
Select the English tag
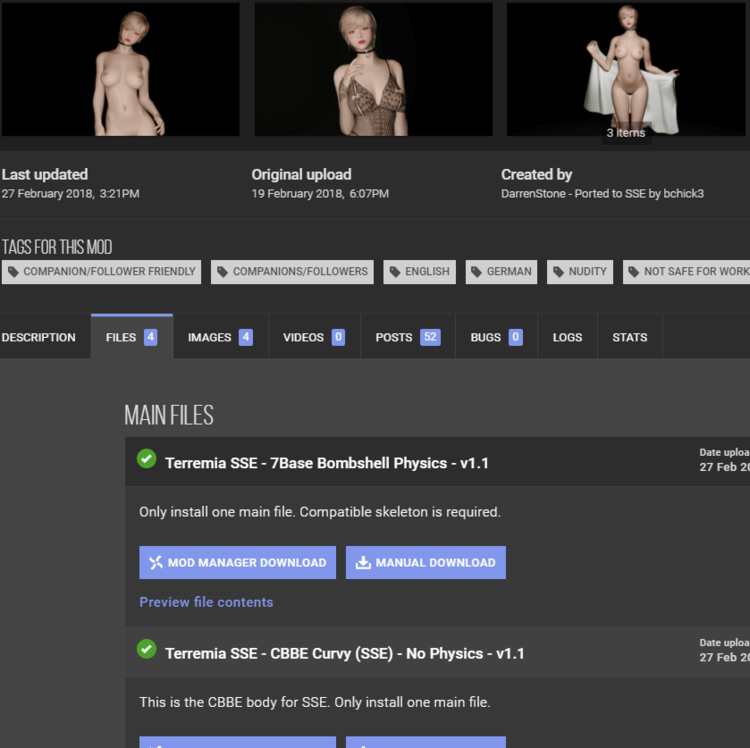(x=419, y=272)
